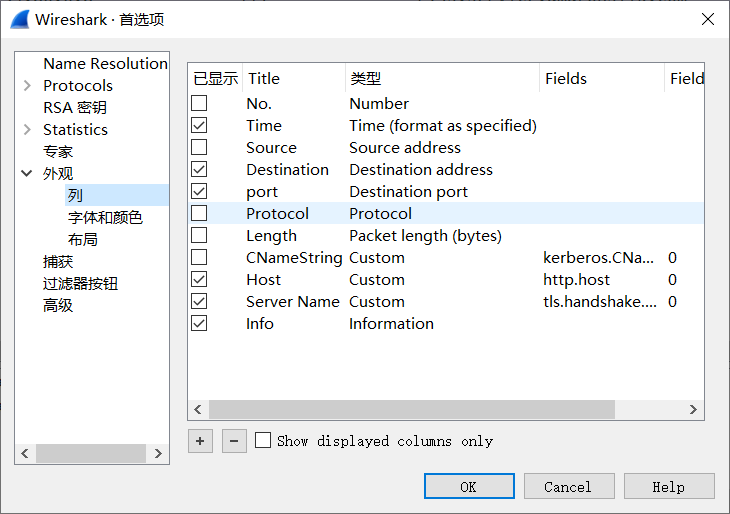This screenshot has height=514, width=730.
Task: Select the 'tls.handshake....' field cell
Action: [600, 302]
